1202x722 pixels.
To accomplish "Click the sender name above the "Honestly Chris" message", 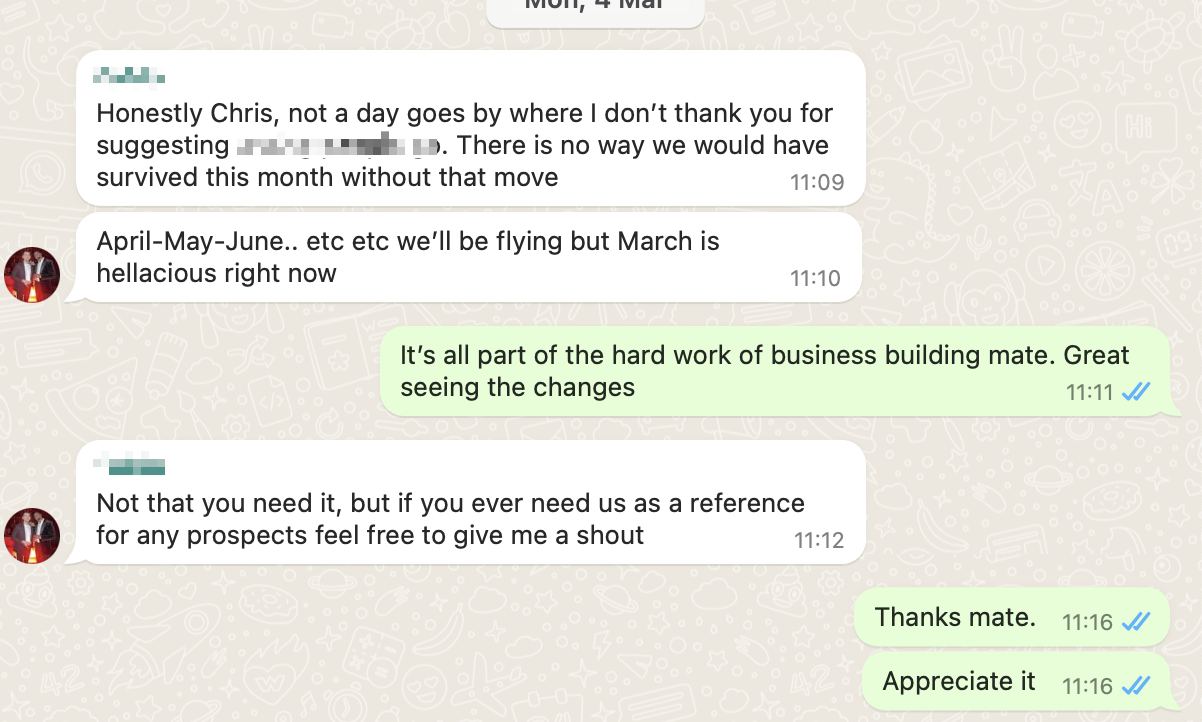I will [130, 76].
